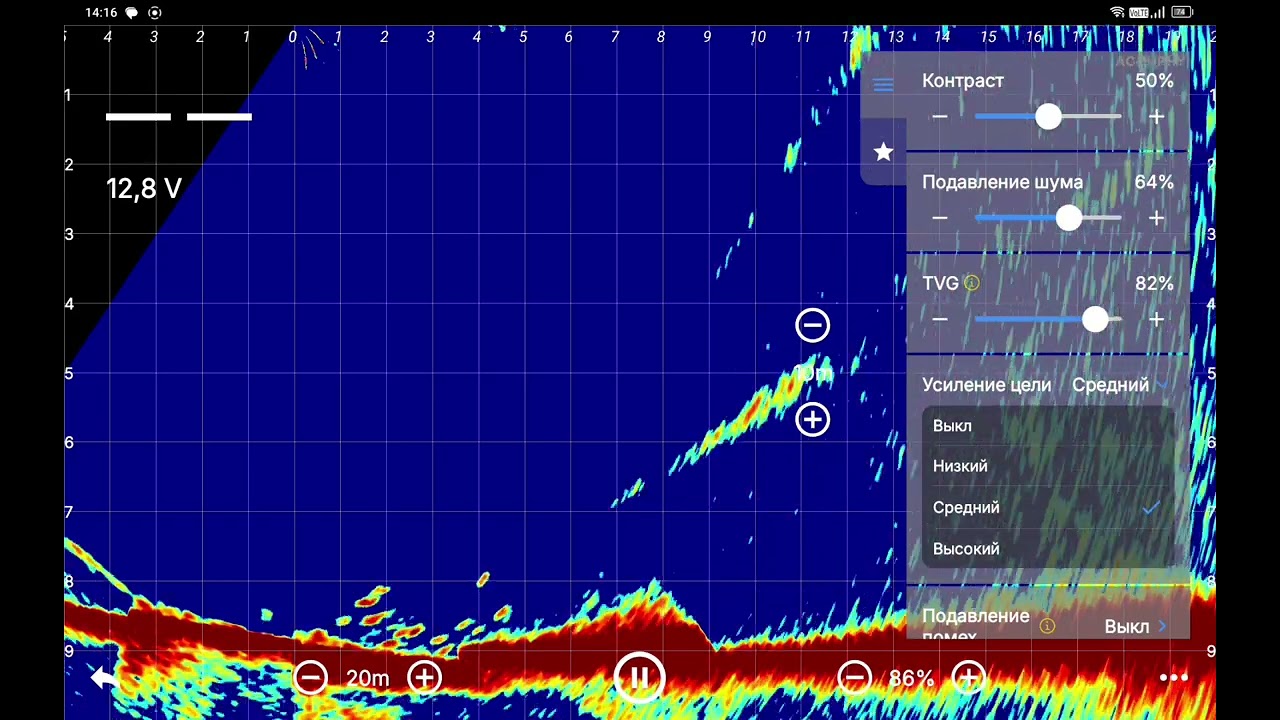This screenshot has height=720, width=1280.
Task: Go back with arrow icon
Action: click(x=105, y=678)
